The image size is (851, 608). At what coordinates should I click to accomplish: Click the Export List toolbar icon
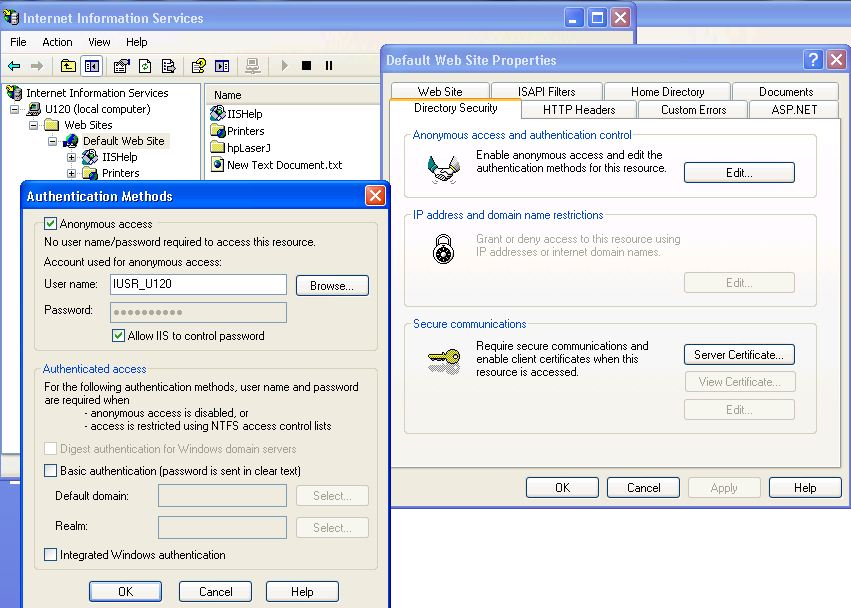point(169,66)
